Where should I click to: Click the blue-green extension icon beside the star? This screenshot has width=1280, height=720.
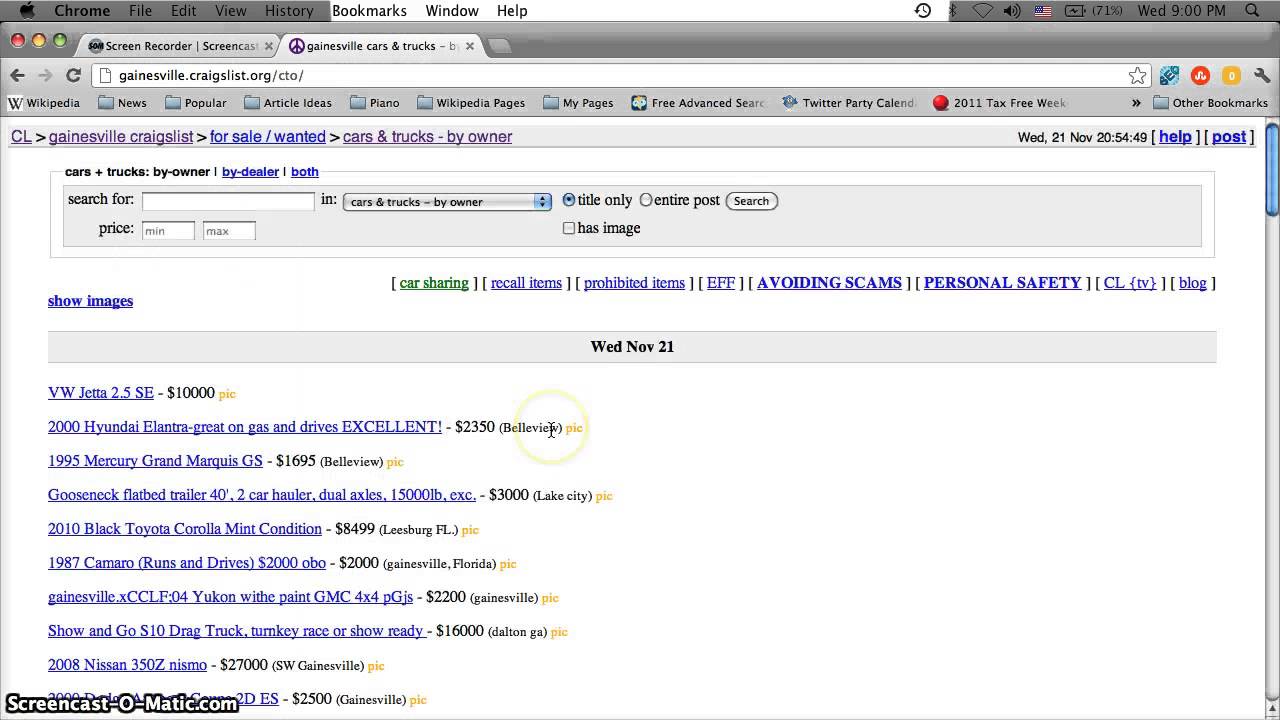click(1169, 75)
